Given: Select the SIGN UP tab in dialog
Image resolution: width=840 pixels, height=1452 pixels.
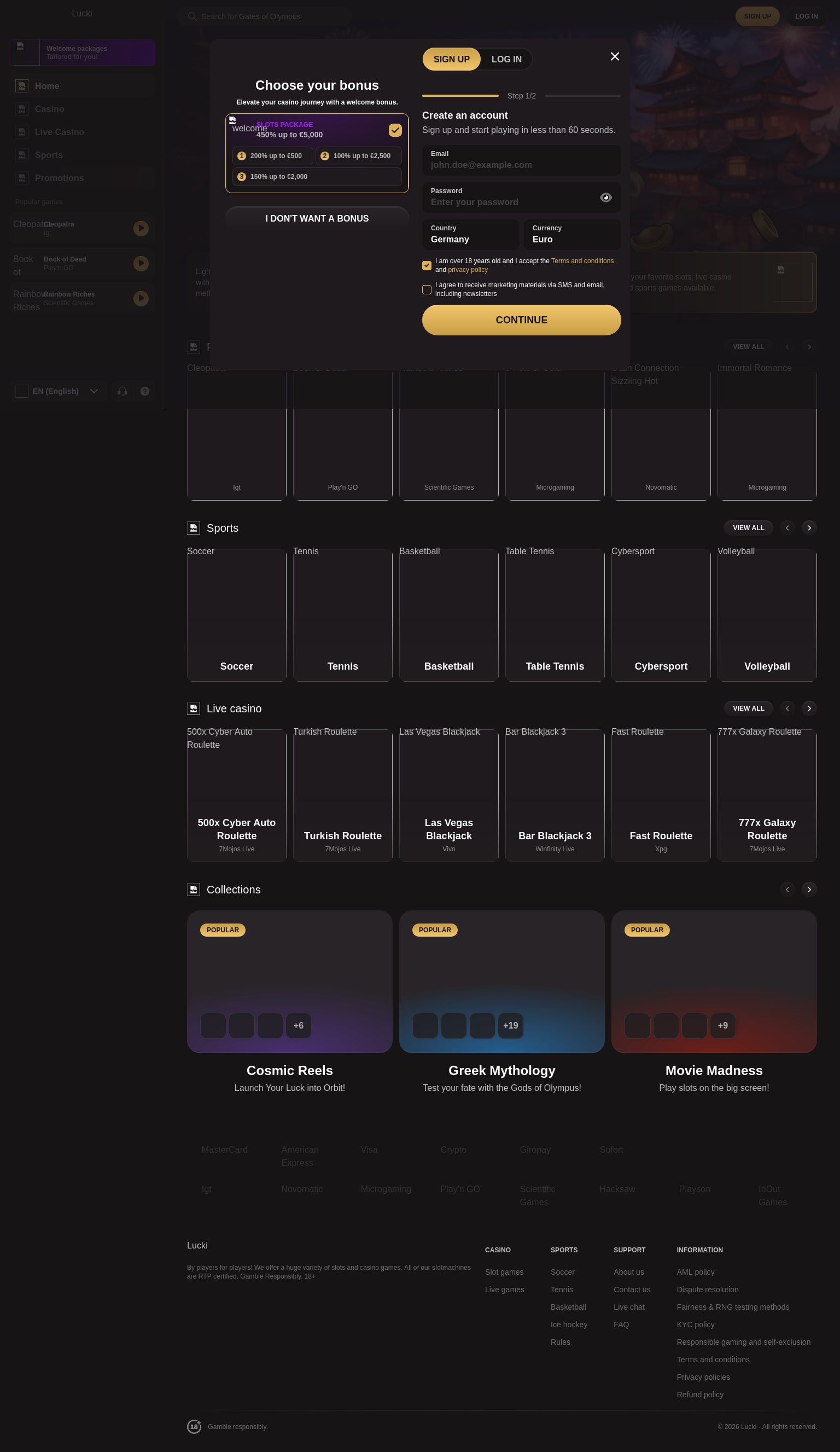Looking at the screenshot, I should (x=452, y=59).
